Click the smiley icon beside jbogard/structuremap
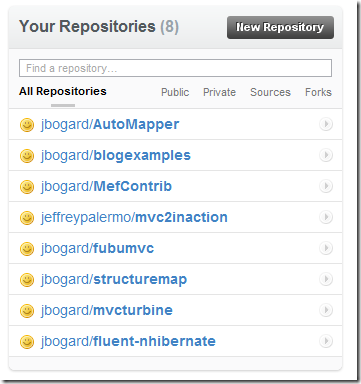Viewport: 361px width, 384px height. [27, 280]
